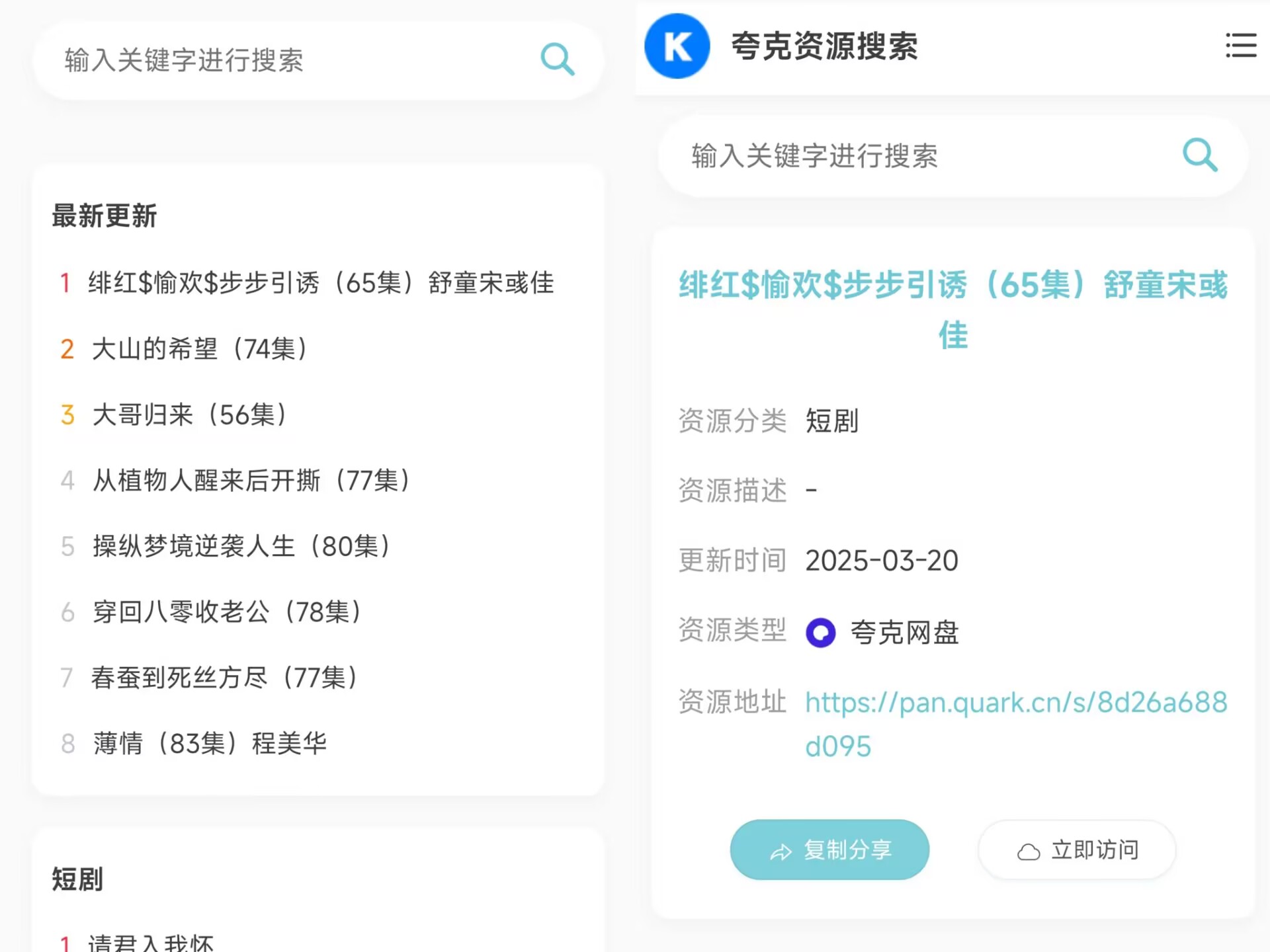The width and height of the screenshot is (1270, 952).
Task: Select 操纵梦境逆袭人生 from the list
Action: (241, 546)
